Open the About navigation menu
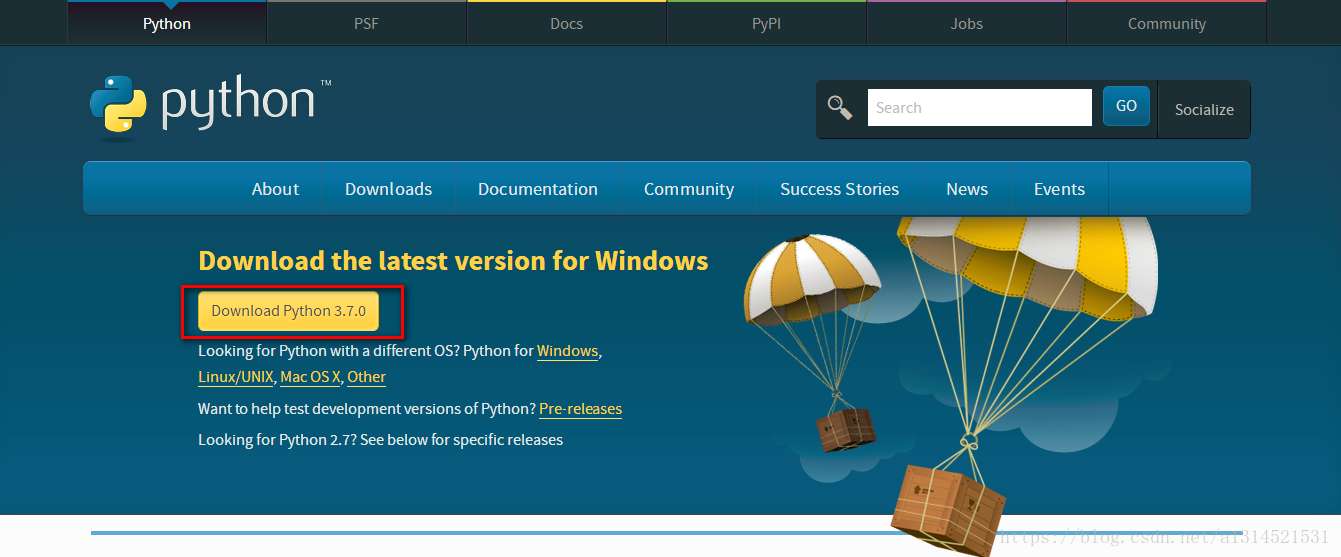Viewport: 1341px width, 557px height. 275,189
